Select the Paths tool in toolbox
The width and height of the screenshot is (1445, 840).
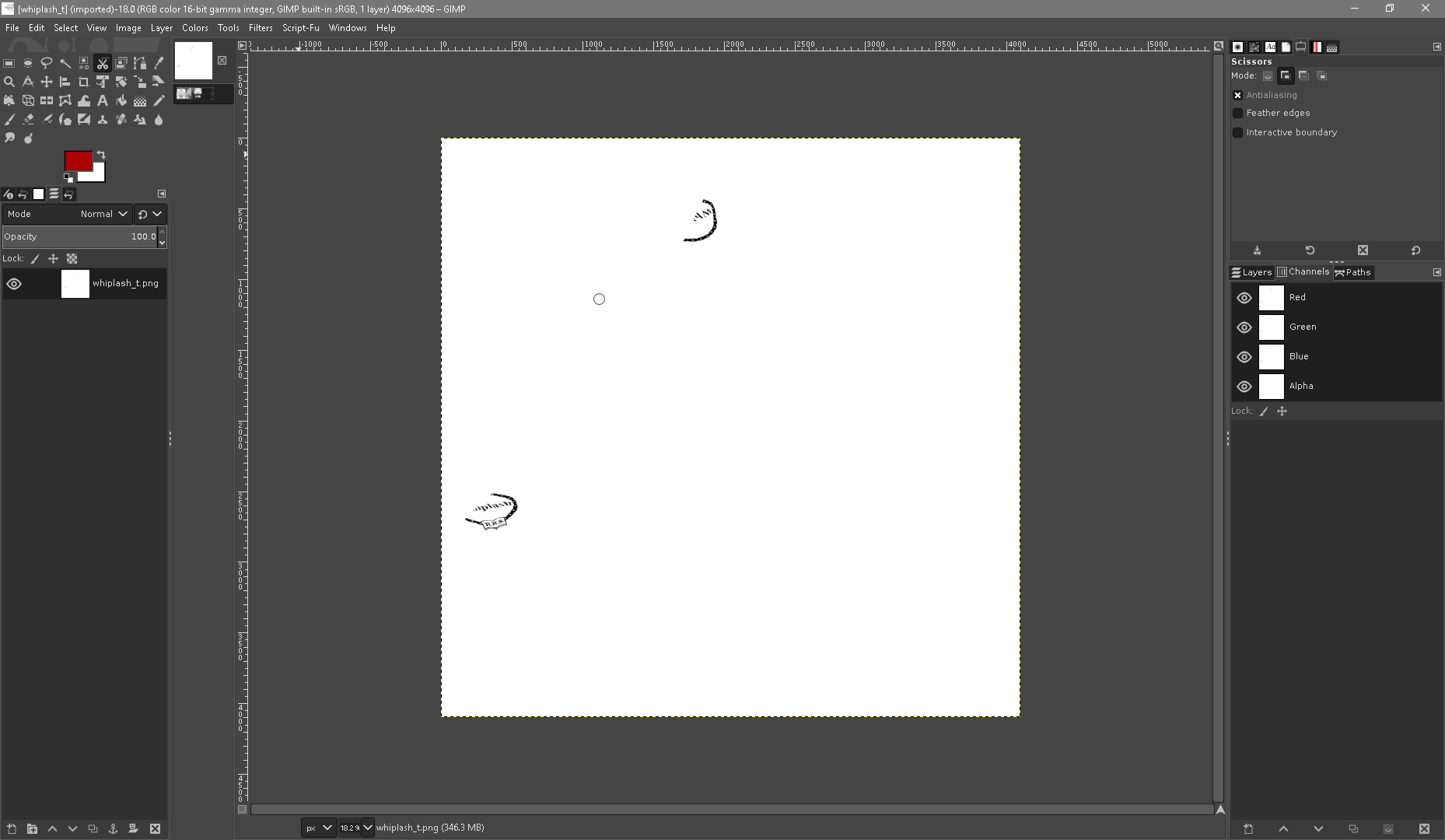click(140, 63)
